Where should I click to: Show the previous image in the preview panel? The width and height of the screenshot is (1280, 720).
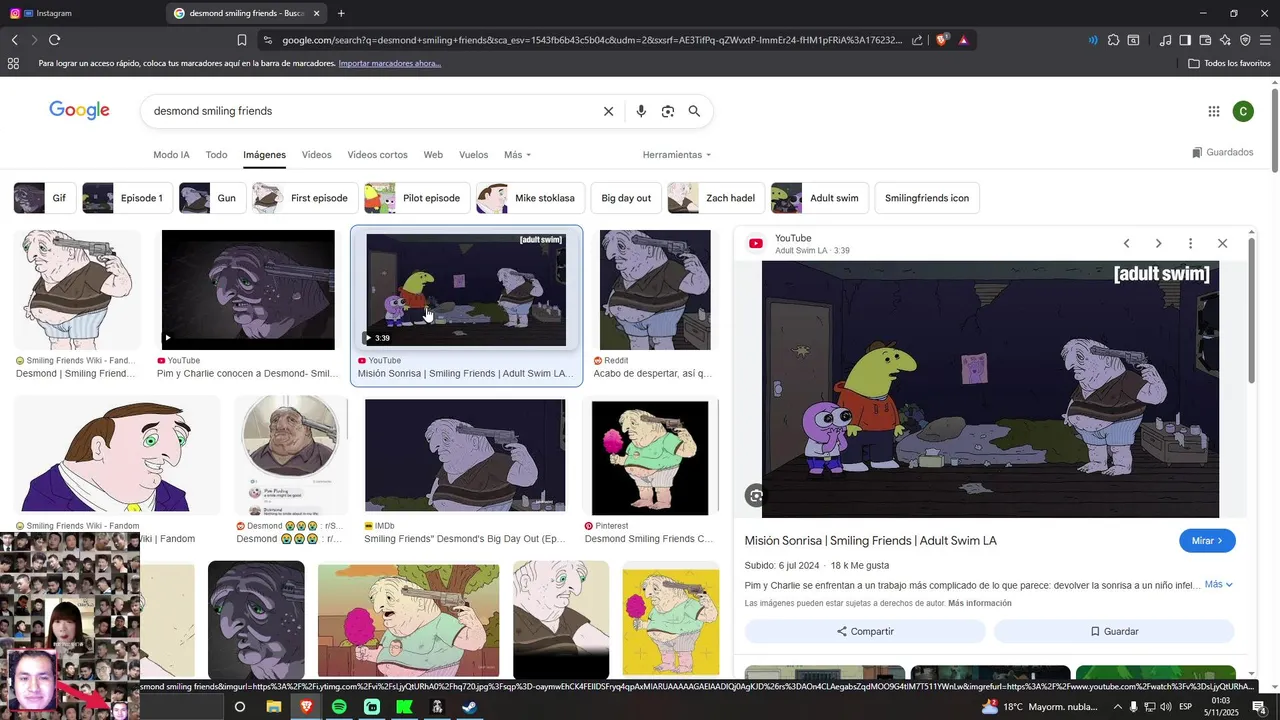(x=1126, y=243)
